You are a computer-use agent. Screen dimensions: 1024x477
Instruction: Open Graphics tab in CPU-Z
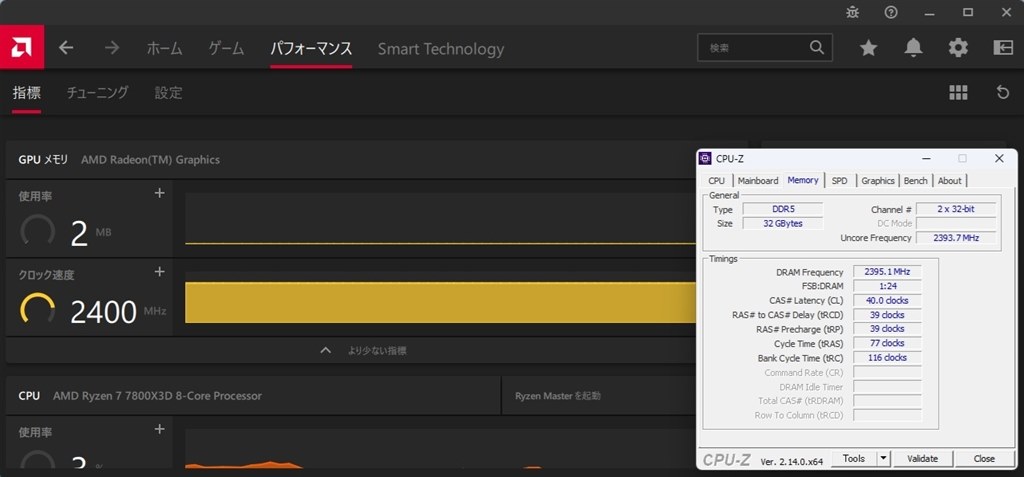(x=878, y=180)
